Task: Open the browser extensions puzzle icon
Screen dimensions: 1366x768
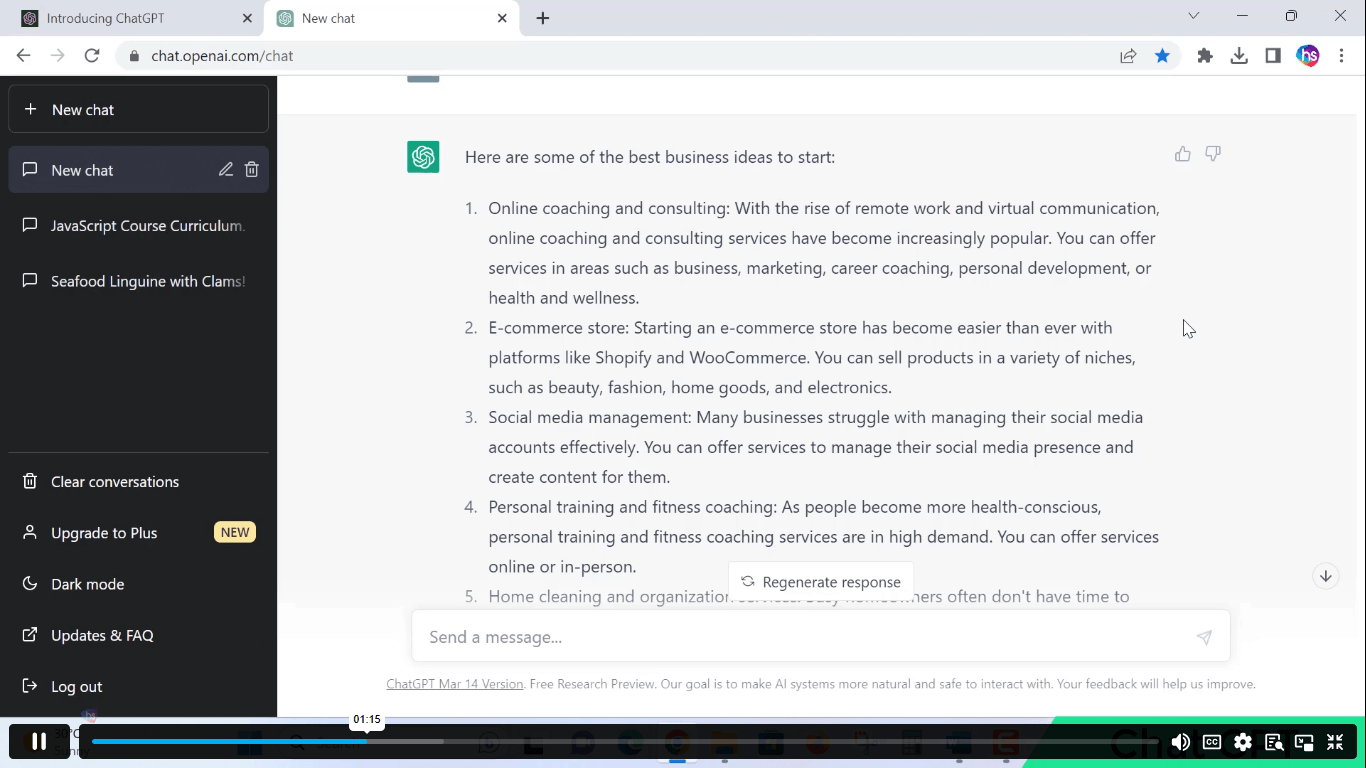Action: [1205, 56]
